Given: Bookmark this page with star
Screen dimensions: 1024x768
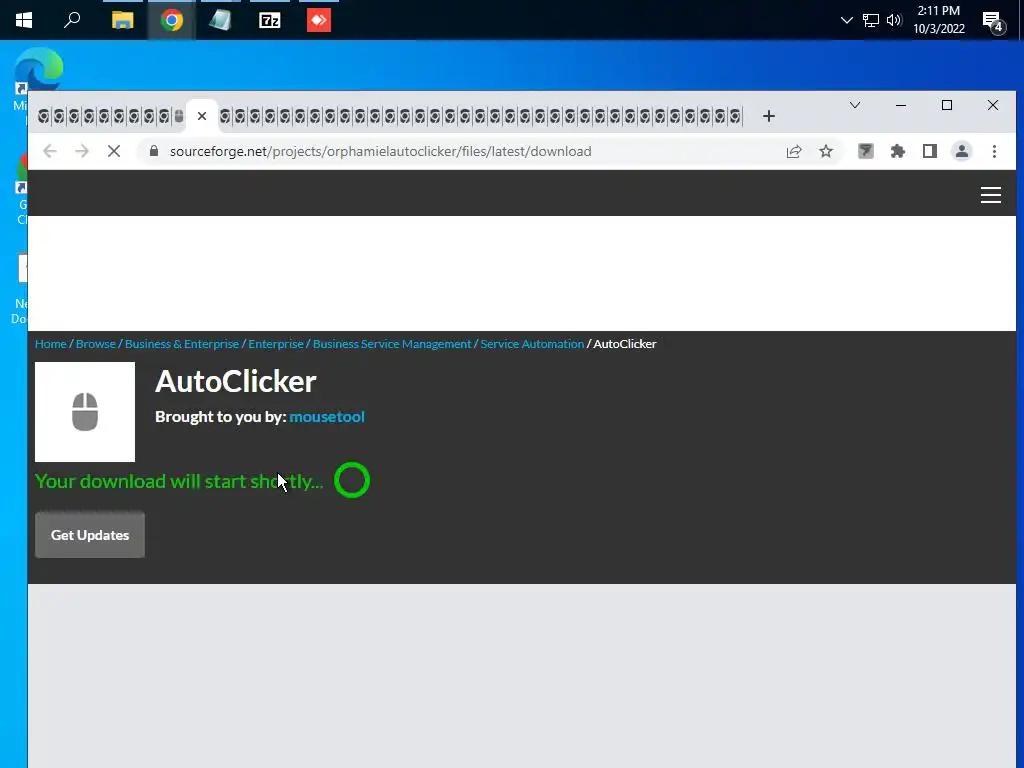Looking at the screenshot, I should tap(825, 152).
